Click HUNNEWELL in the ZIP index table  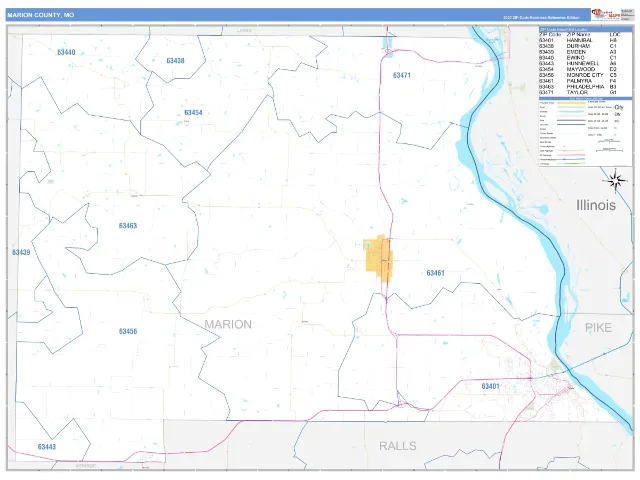tap(583, 64)
